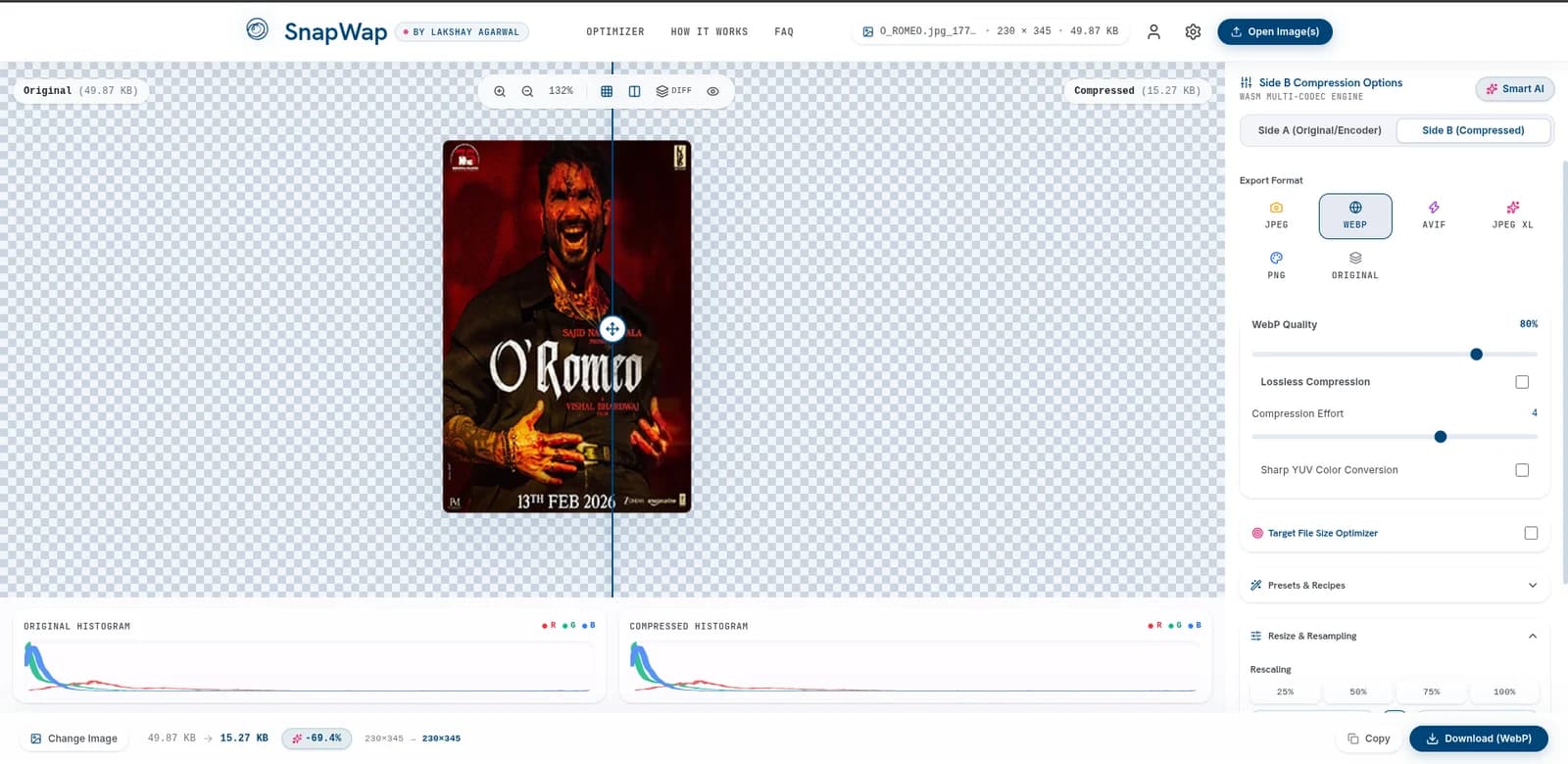Click the compression options sliders icon
This screenshot has height=764, width=1568.
(1246, 82)
